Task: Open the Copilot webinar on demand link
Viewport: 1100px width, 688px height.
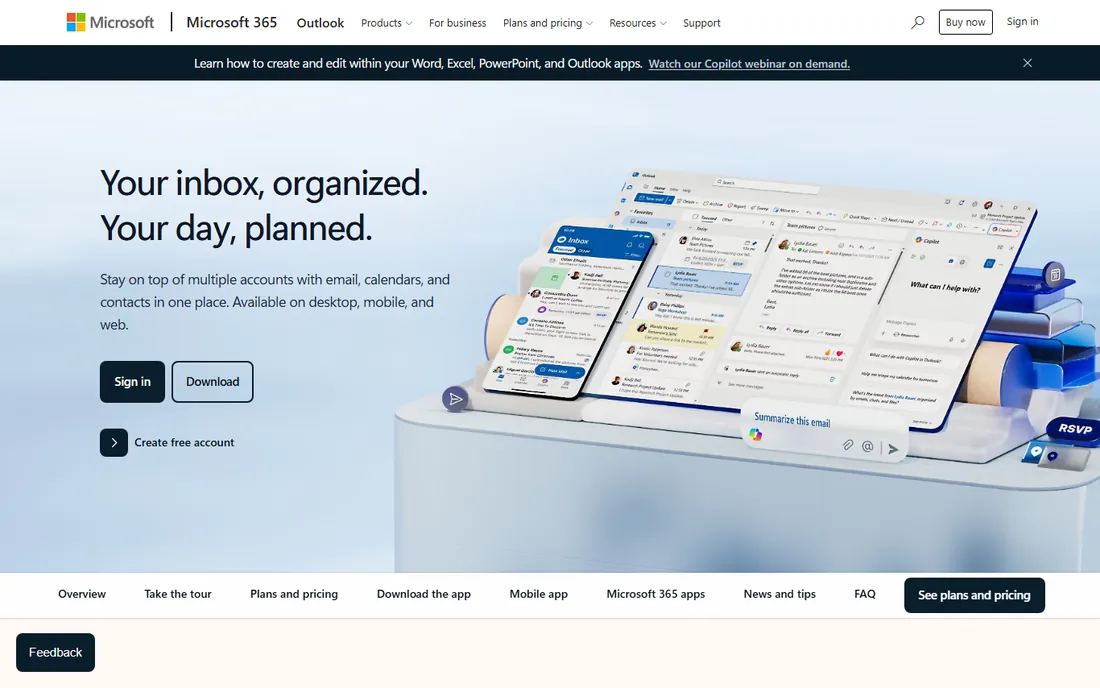Action: 749,64
